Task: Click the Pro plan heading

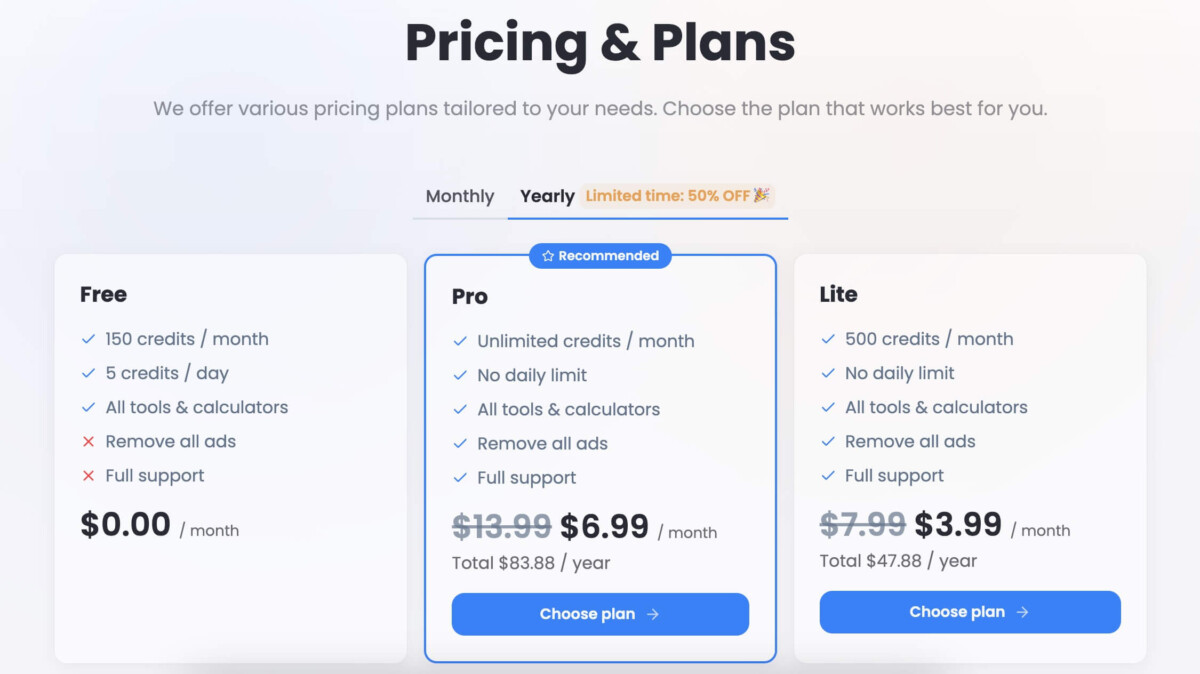Action: (x=470, y=296)
